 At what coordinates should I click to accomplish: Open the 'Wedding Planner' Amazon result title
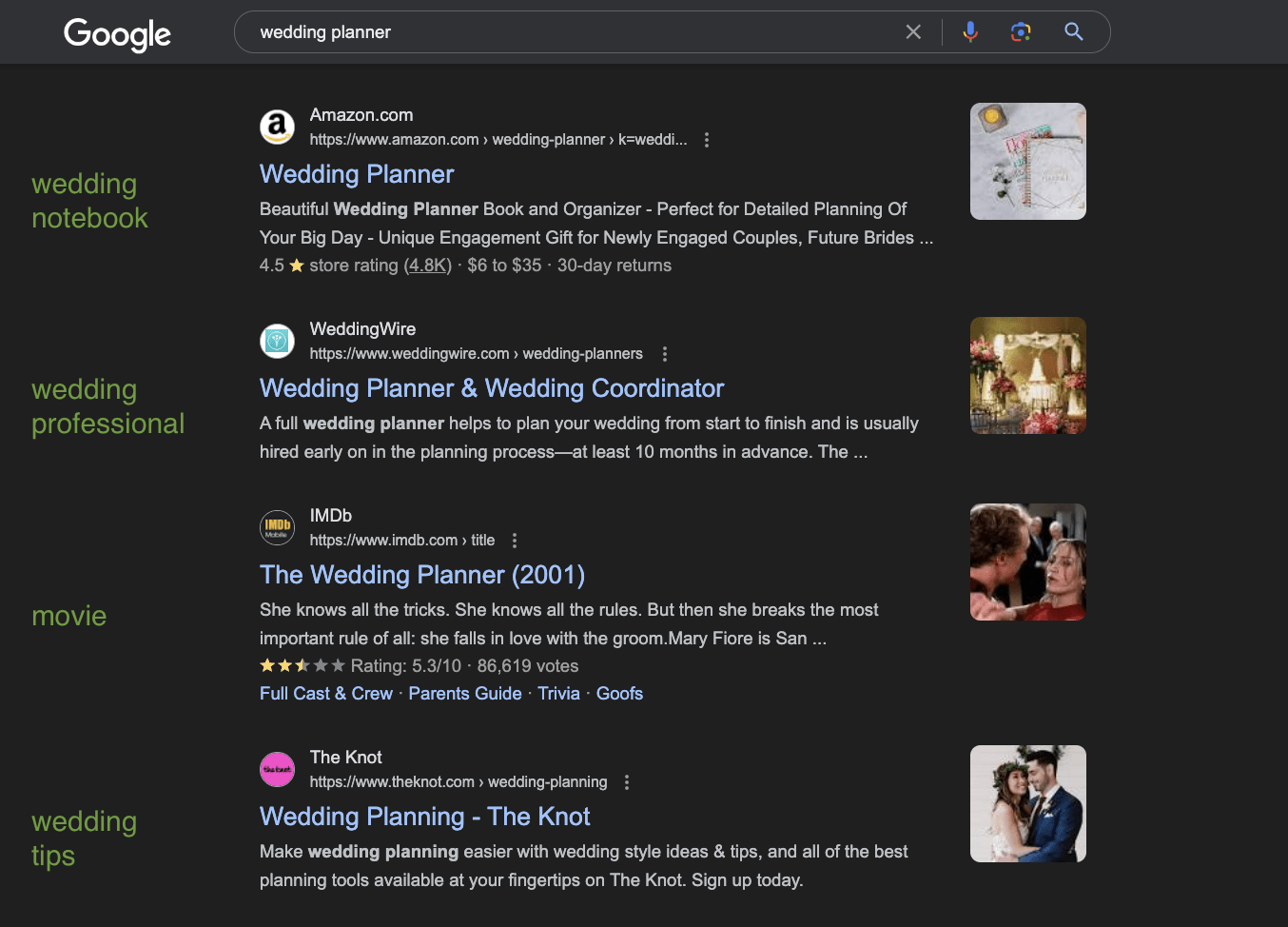(357, 174)
